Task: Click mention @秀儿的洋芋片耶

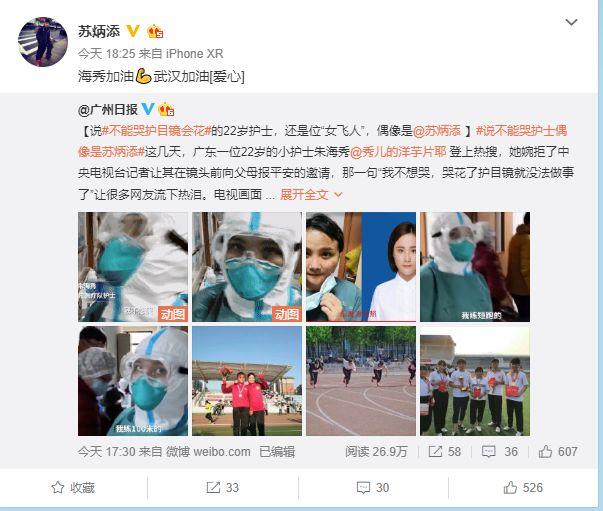Action: pos(398,152)
